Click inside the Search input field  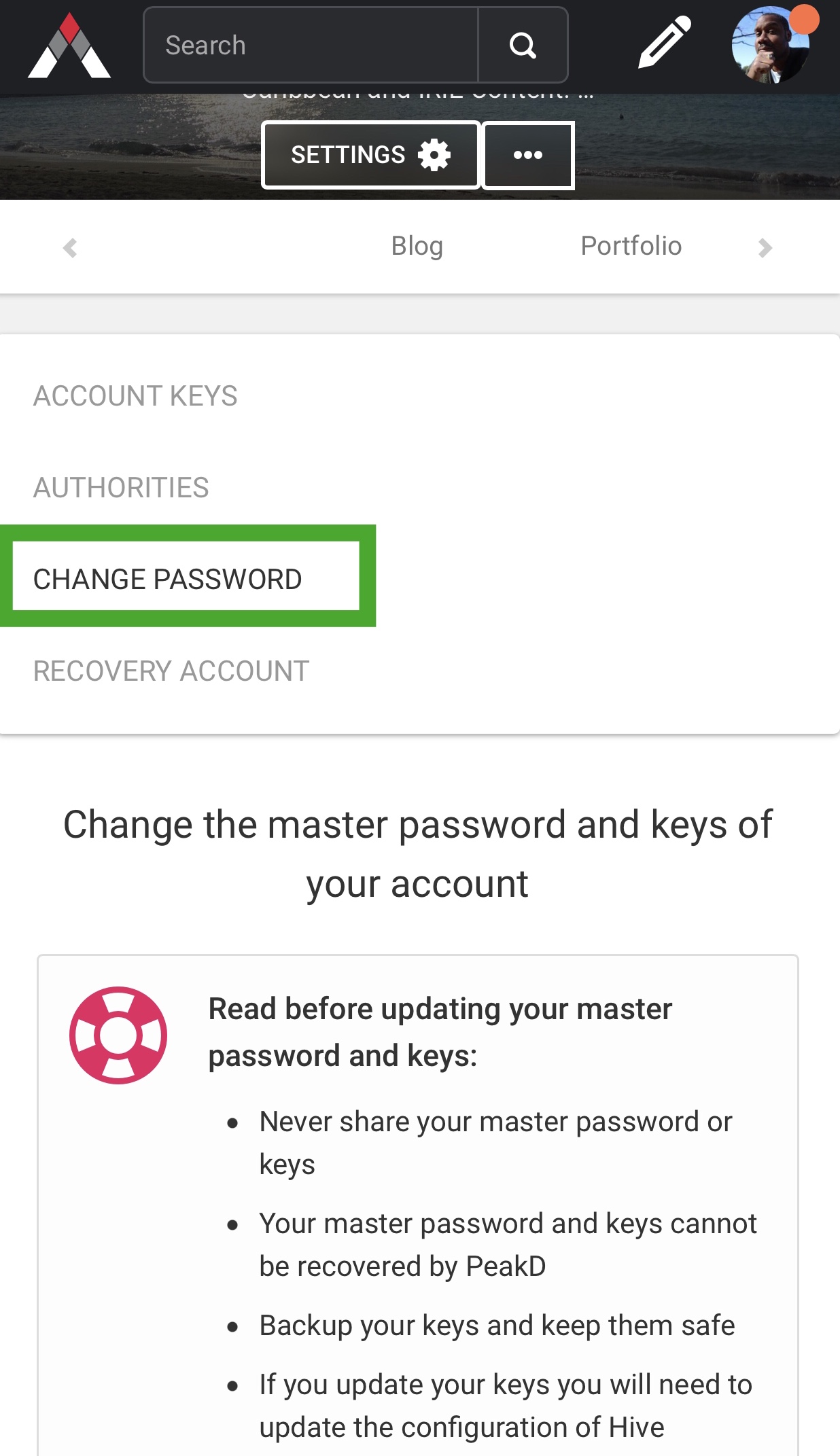[311, 46]
